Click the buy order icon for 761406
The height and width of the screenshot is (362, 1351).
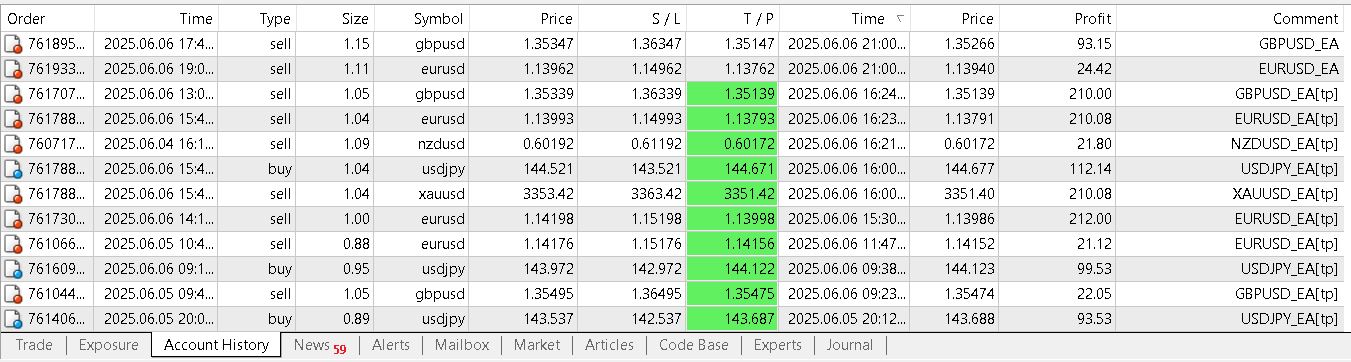point(13,319)
